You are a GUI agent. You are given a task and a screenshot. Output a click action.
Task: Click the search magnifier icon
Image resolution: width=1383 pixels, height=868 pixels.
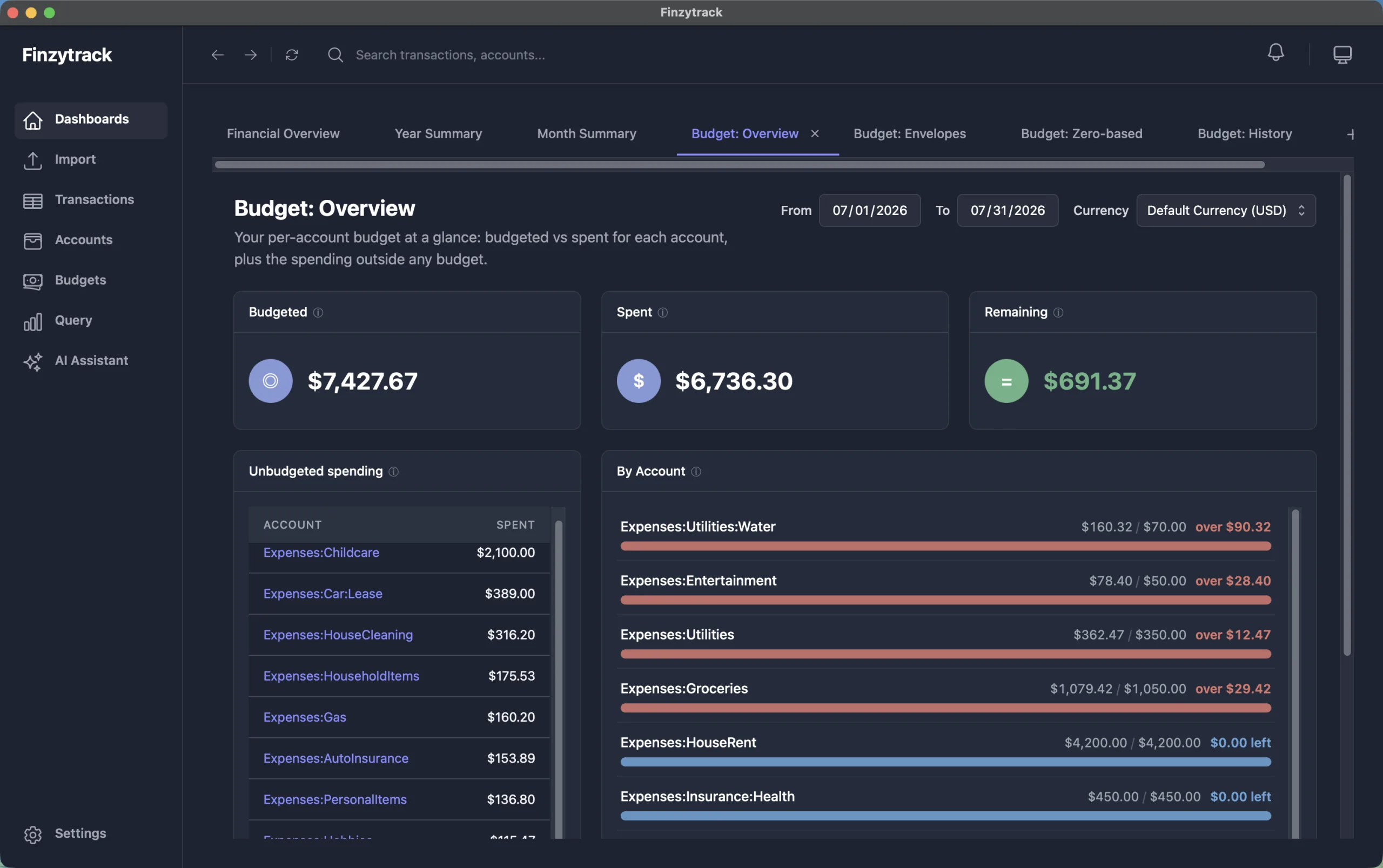point(335,55)
